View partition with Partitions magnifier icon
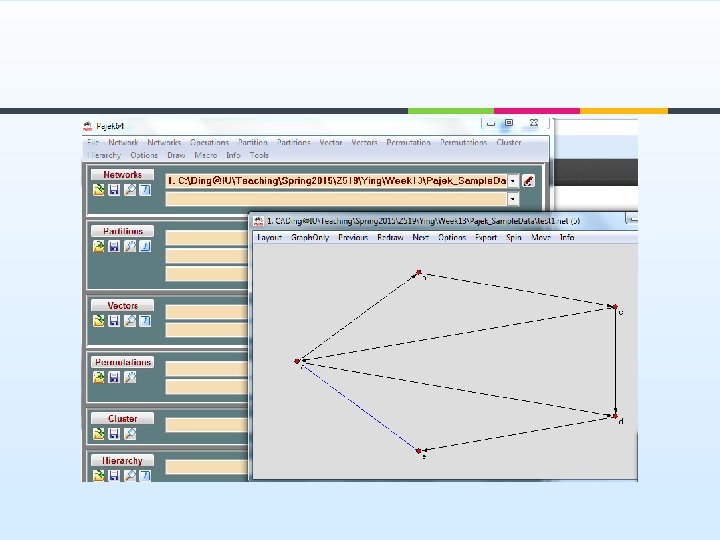This screenshot has height=540, width=720. coord(130,246)
